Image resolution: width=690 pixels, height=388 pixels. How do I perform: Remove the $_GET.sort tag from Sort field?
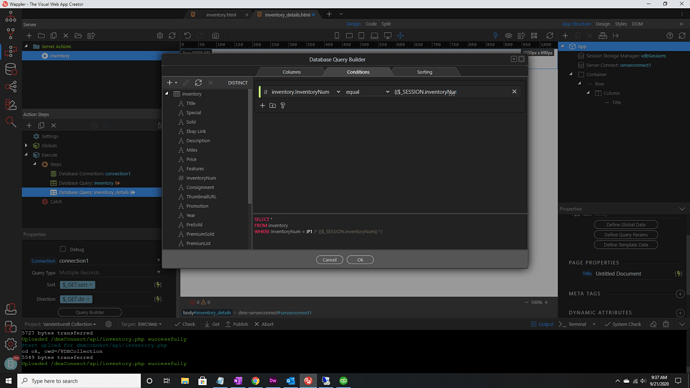point(91,285)
